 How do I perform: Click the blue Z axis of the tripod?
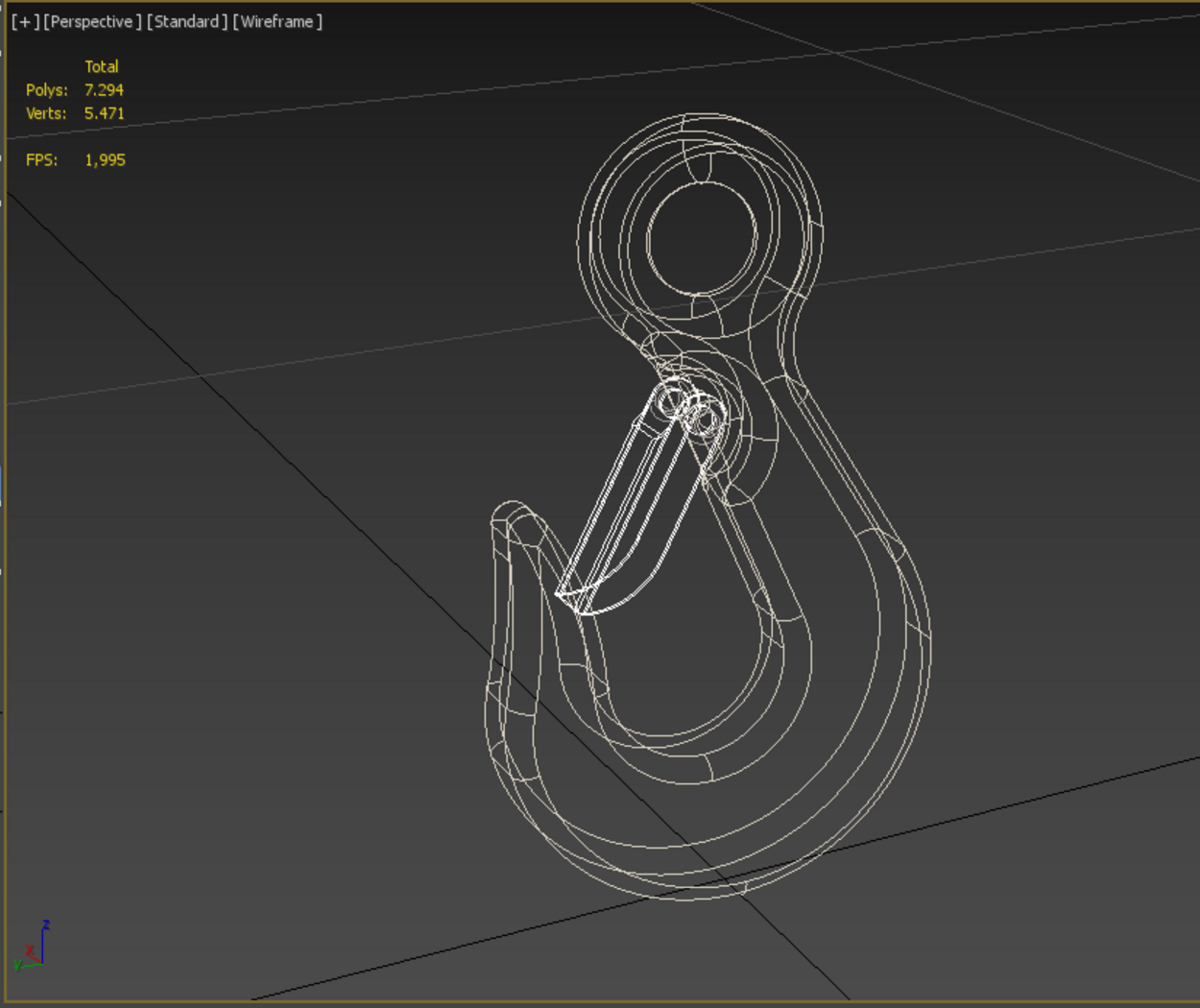click(x=44, y=941)
